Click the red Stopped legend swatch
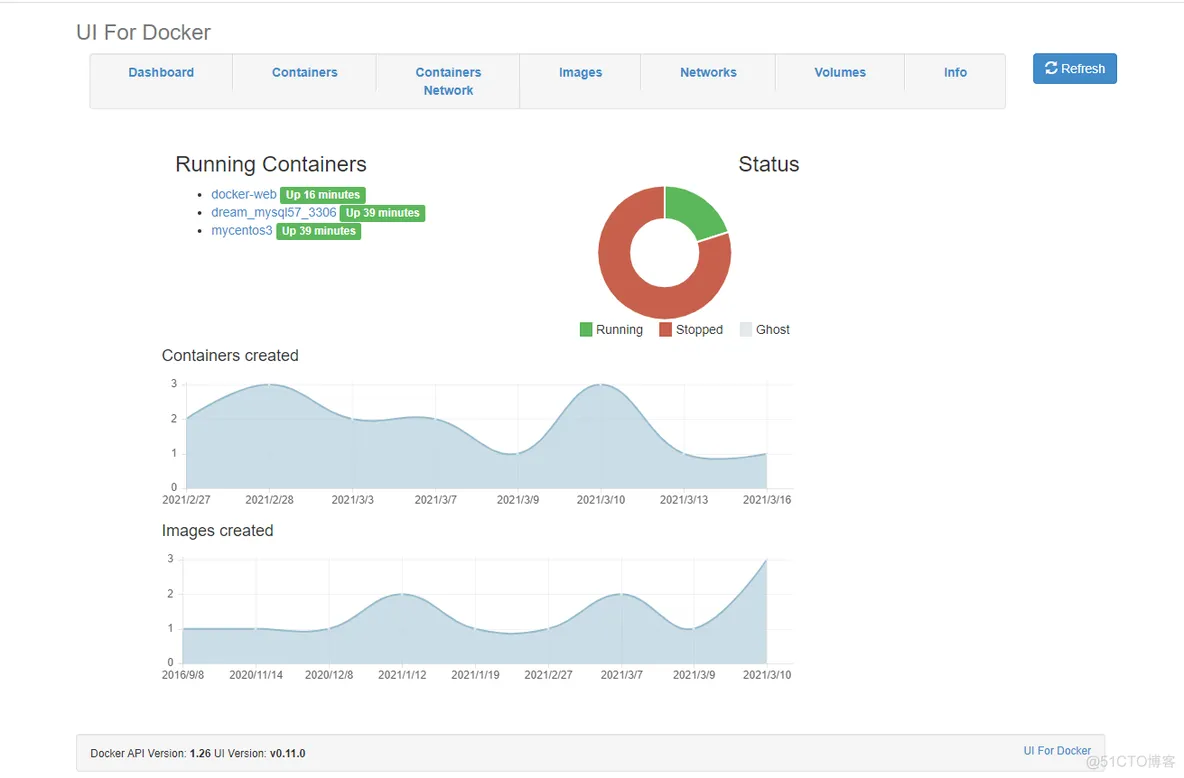Viewport: 1184px width, 778px height. click(665, 329)
